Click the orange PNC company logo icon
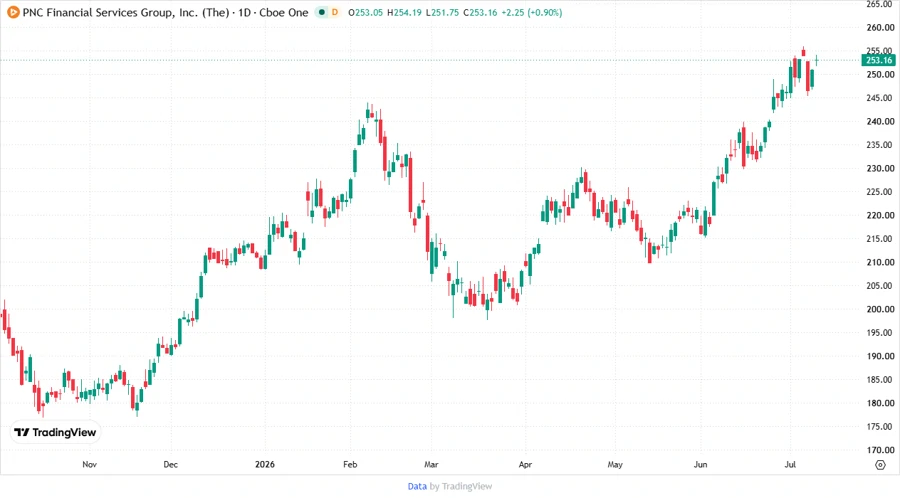Screen dimensions: 900x498 click(13, 12)
